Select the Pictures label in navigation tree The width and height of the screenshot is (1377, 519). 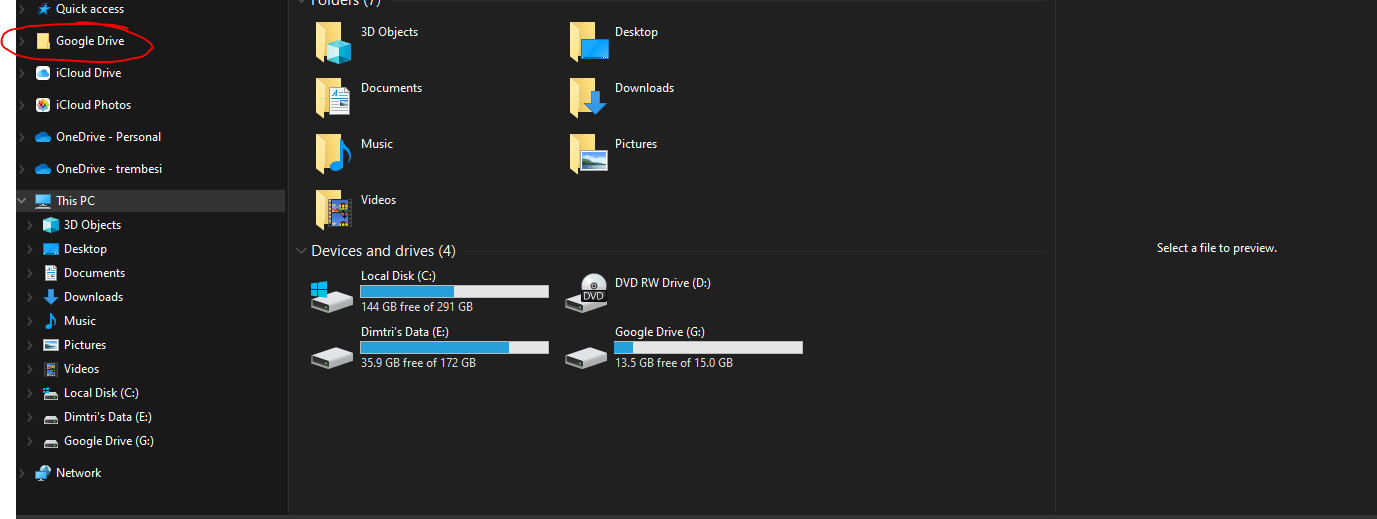[x=85, y=345]
